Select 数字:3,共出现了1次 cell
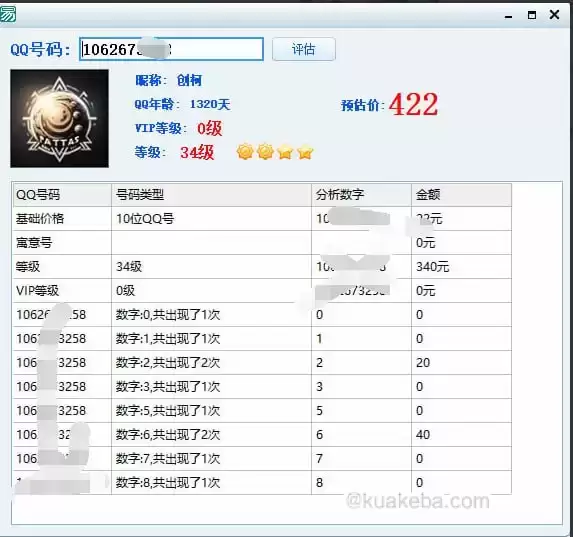Screen dimensions: 573x537 (211, 387)
